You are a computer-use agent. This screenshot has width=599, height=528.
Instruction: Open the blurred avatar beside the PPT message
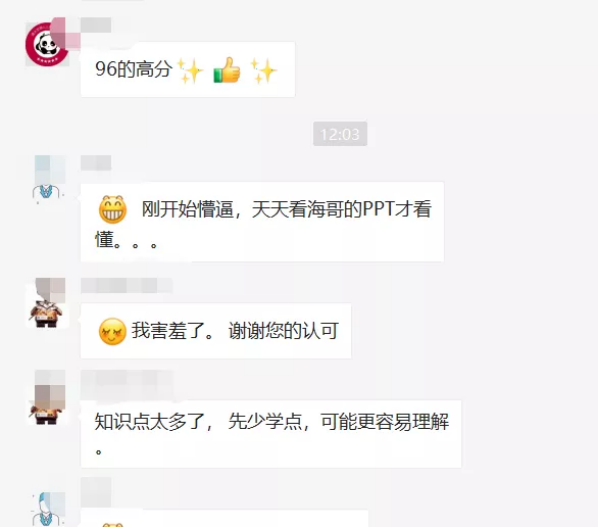(48, 177)
